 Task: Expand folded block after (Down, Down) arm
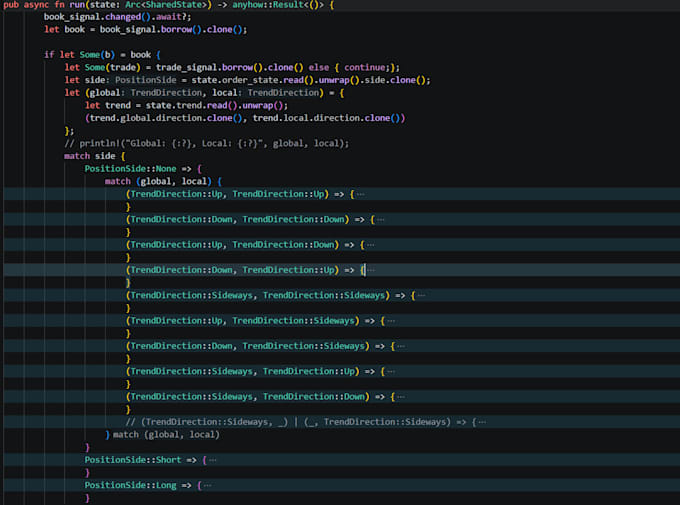tap(381, 220)
